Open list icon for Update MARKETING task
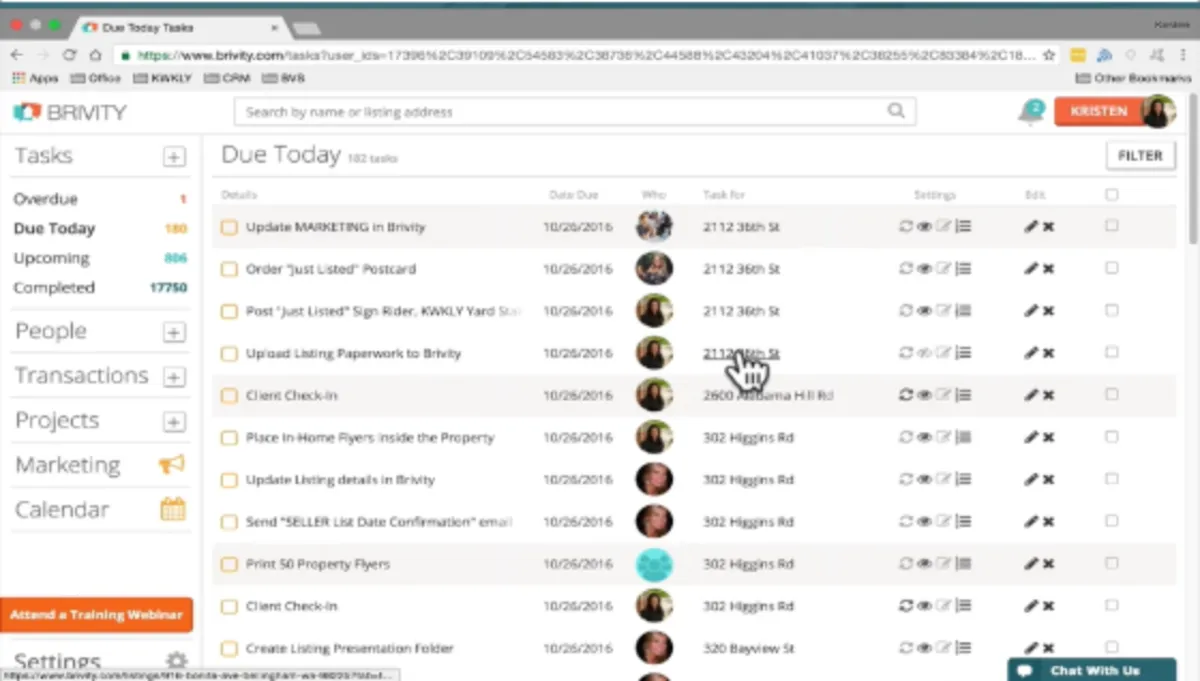This screenshot has width=1200, height=681. [x=964, y=227]
